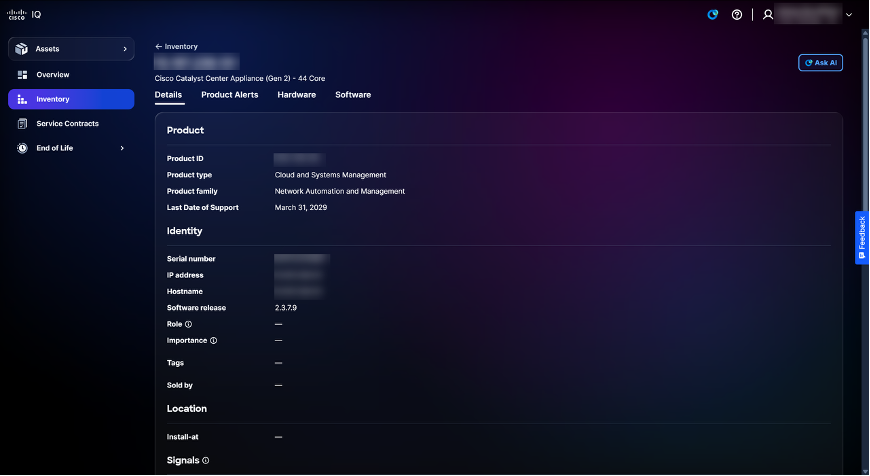Switch to the Product Alerts tab
The image size is (870, 476).
coord(230,95)
